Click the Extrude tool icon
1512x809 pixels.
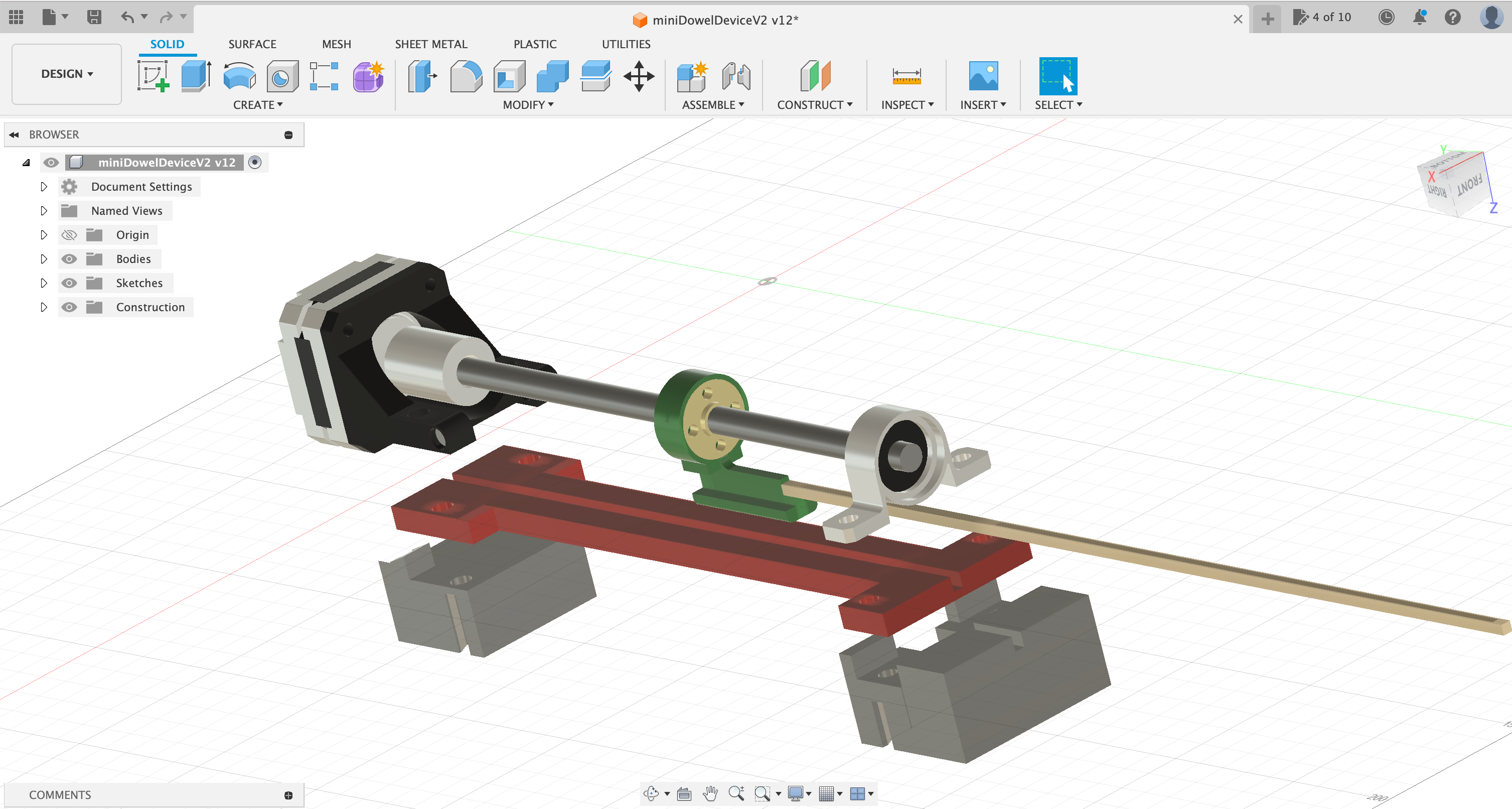196,76
